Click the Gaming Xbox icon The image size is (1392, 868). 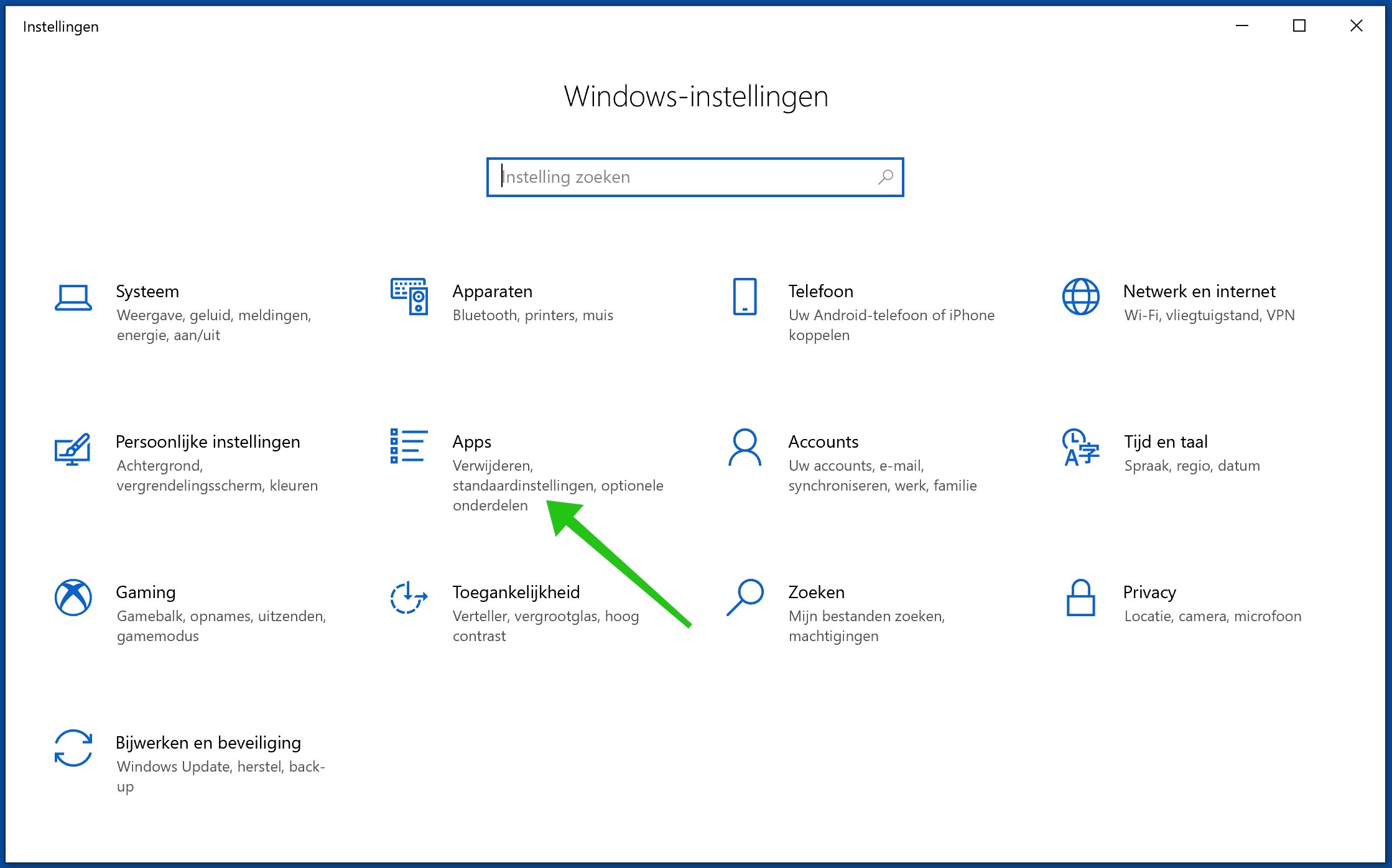point(73,598)
